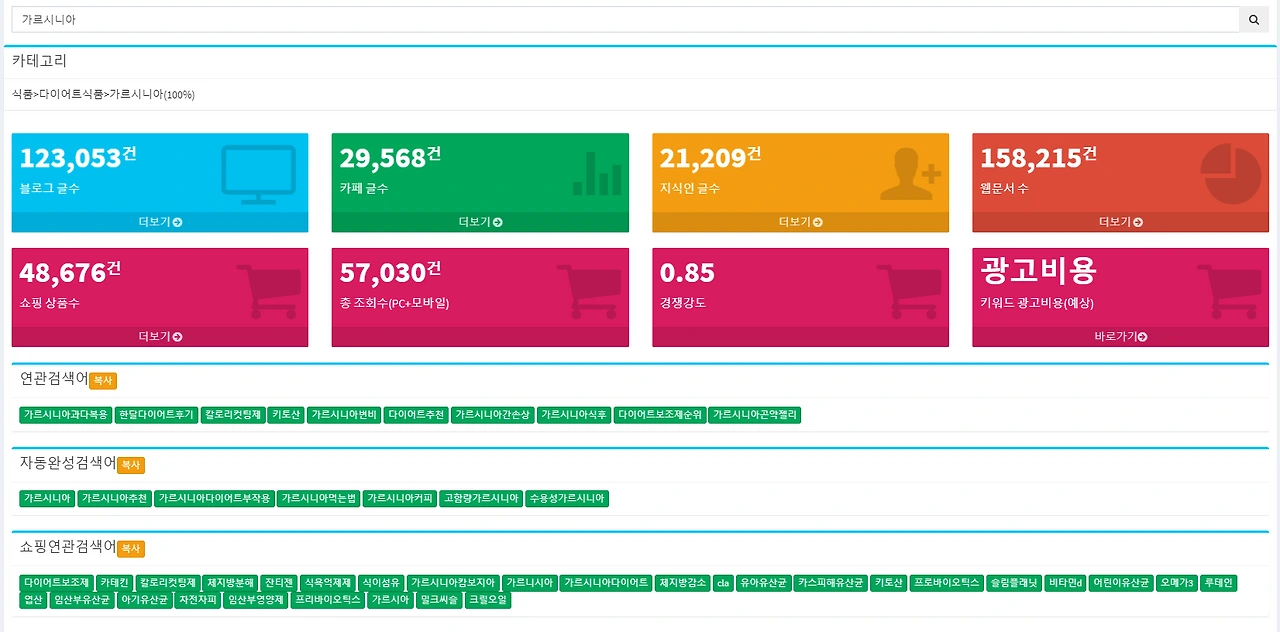Copy 자동완성검색어 with its 복사 button
Screen dimensions: 1280x632
pyautogui.click(x=131, y=465)
